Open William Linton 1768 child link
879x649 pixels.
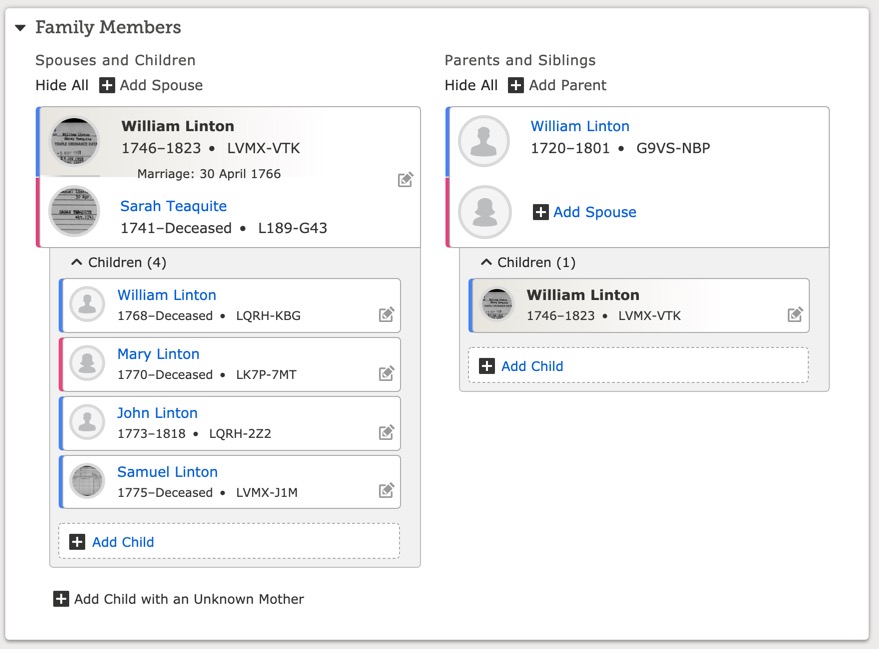pyautogui.click(x=166, y=295)
